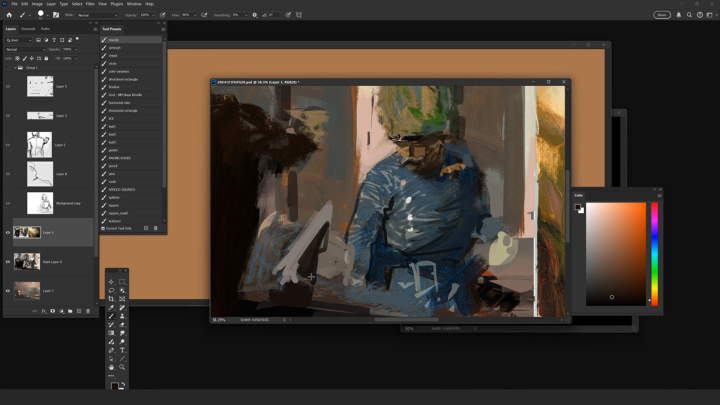This screenshot has width=720, height=405.
Task: Select the Hand tool
Action: (111, 367)
